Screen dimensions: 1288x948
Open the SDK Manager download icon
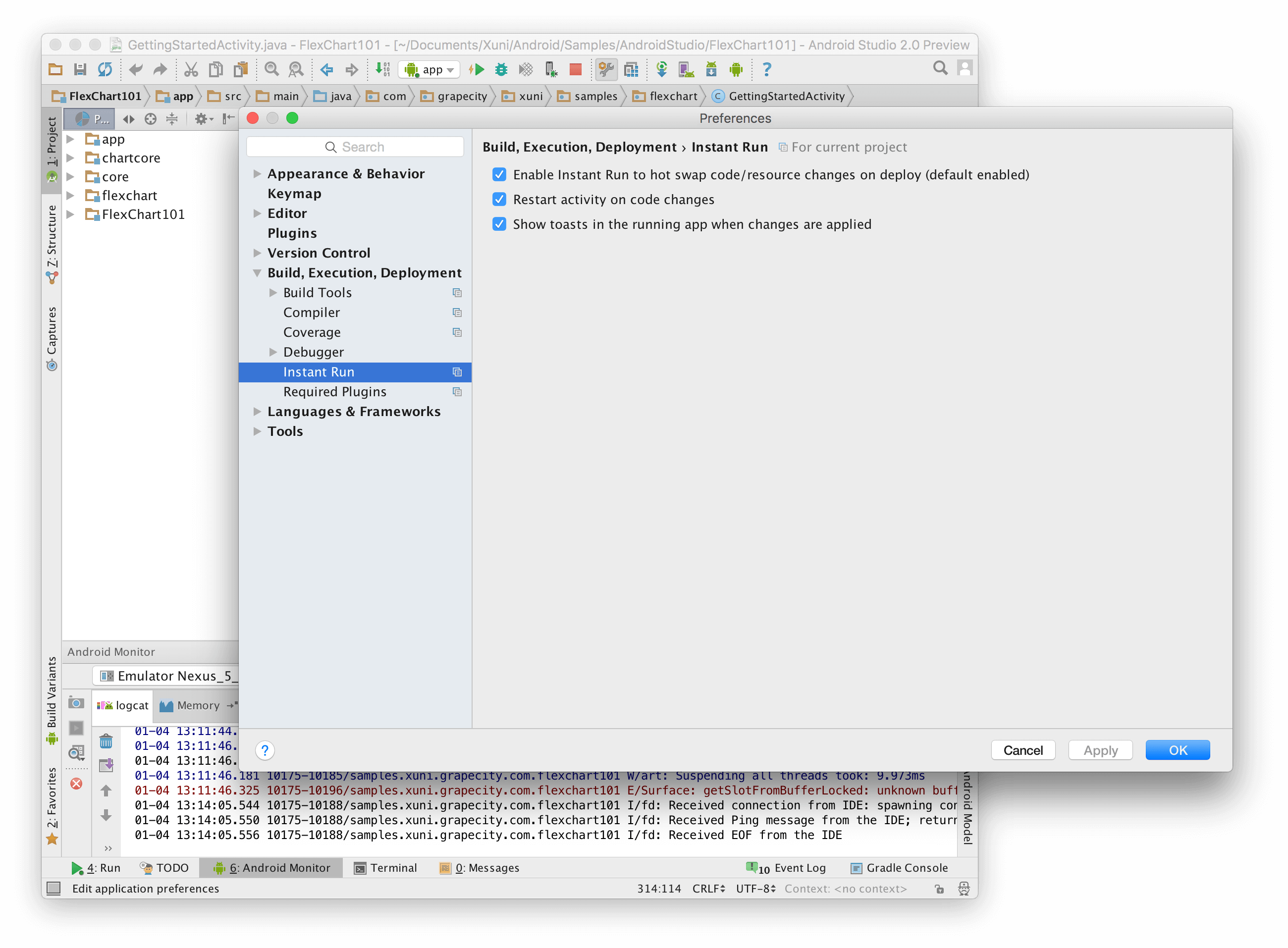pos(711,69)
